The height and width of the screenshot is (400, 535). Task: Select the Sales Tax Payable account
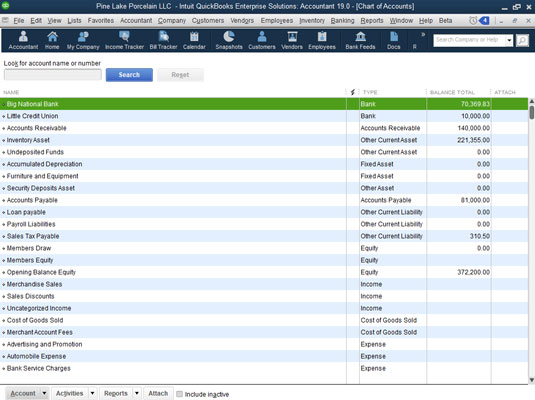[264, 236]
